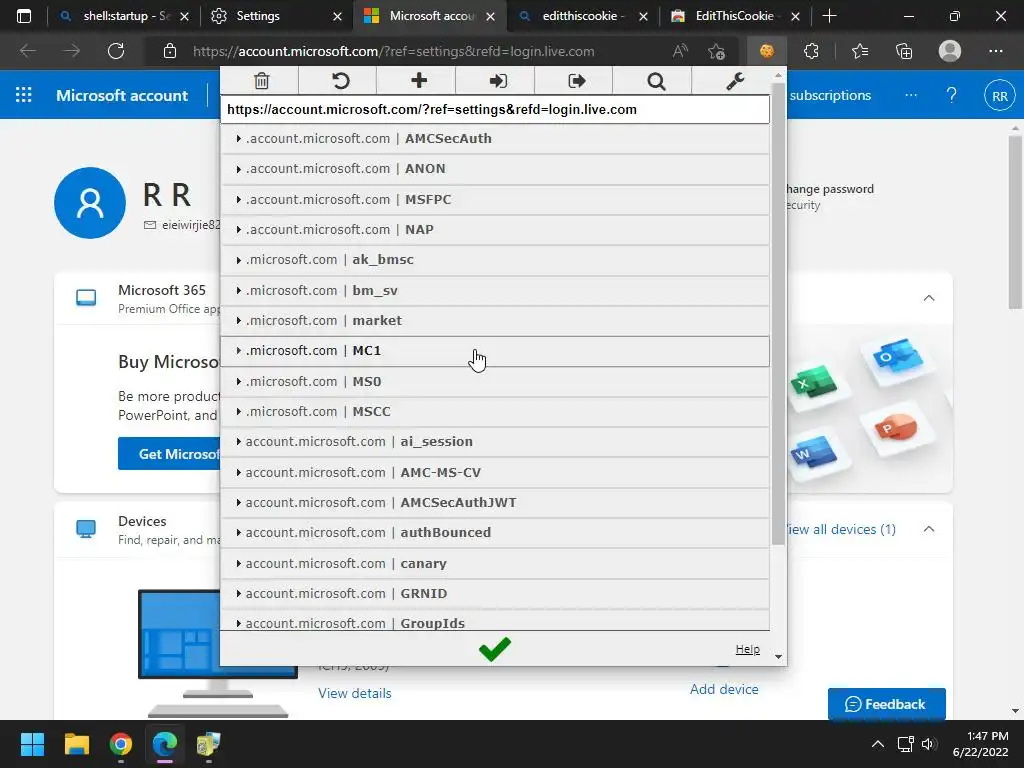
Task: Open Google Chrome from the taskbar
Action: (121, 744)
